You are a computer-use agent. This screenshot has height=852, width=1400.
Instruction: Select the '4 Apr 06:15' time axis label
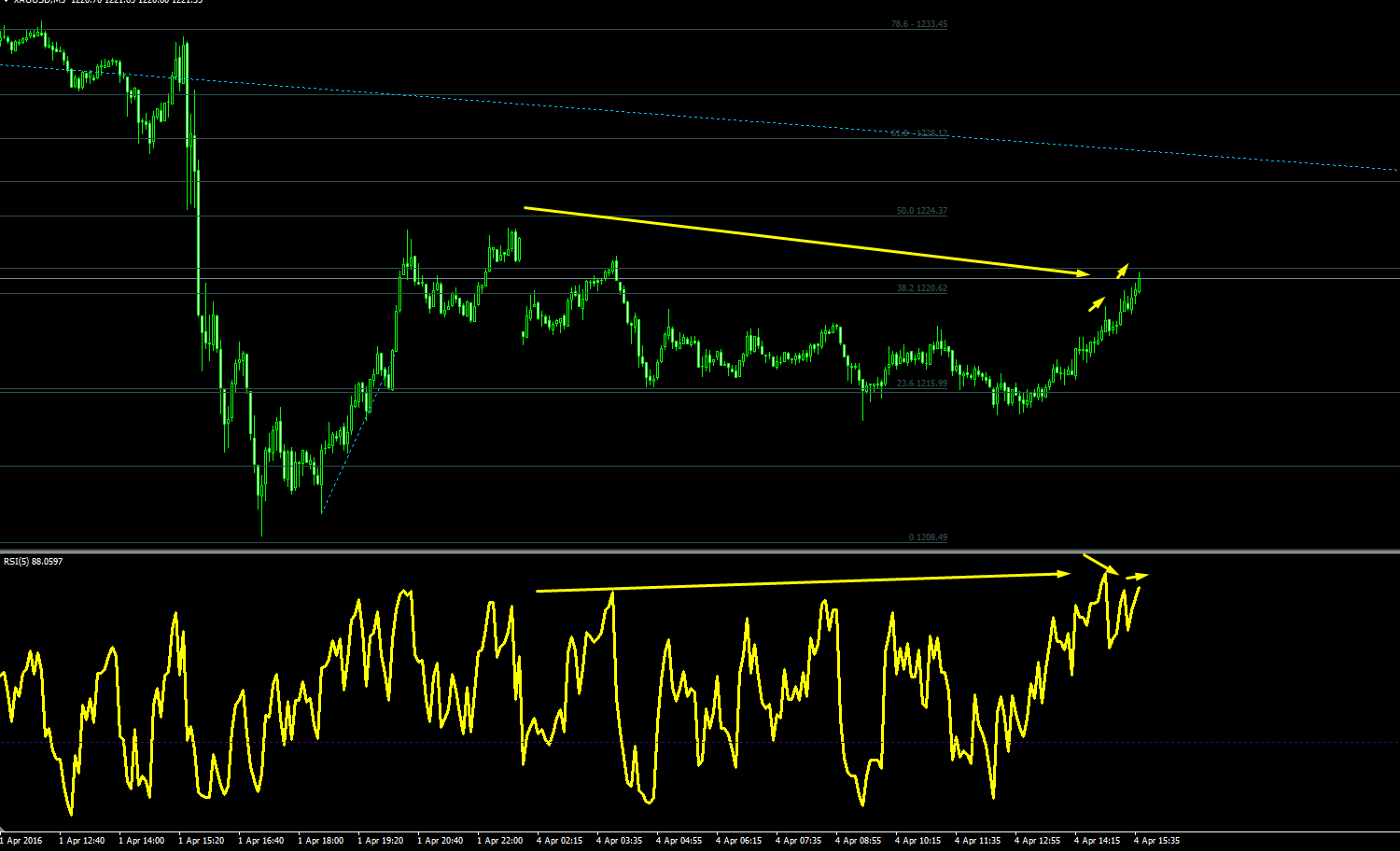pyautogui.click(x=738, y=841)
